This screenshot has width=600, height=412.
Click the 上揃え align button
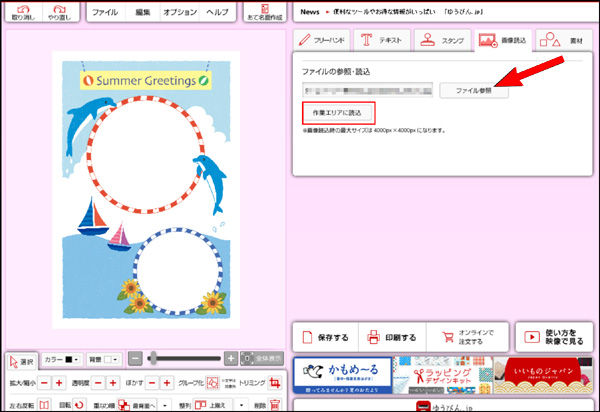pos(214,405)
